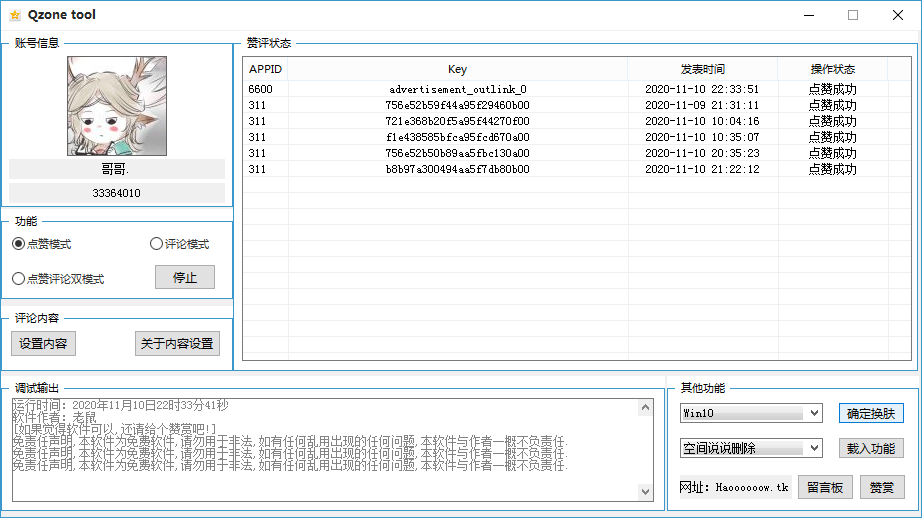Click 确定换肤 button
This screenshot has height=518, width=922.
tap(871, 413)
